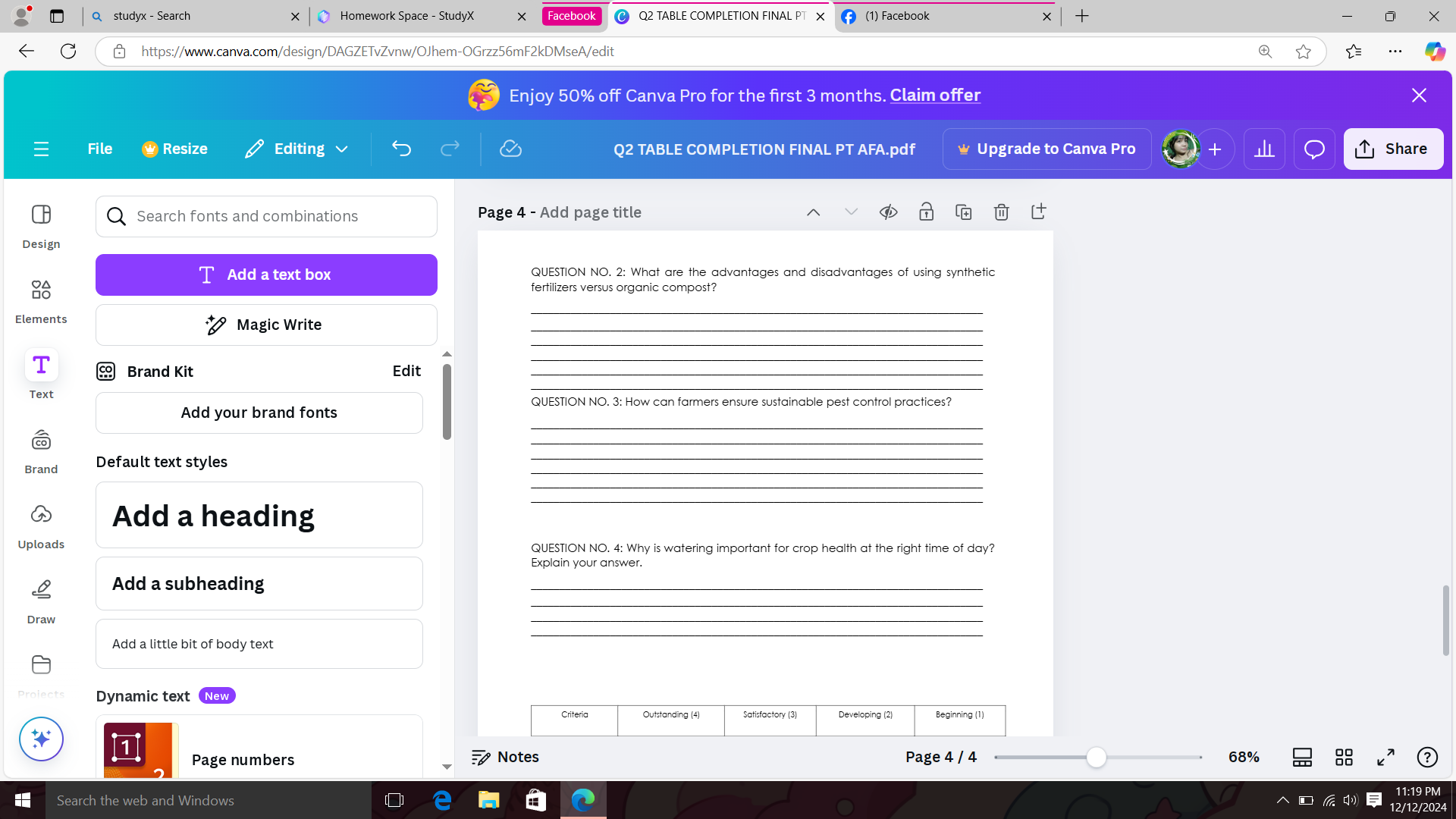
Task: Open Microsoft Store from taskbar
Action: point(536,800)
